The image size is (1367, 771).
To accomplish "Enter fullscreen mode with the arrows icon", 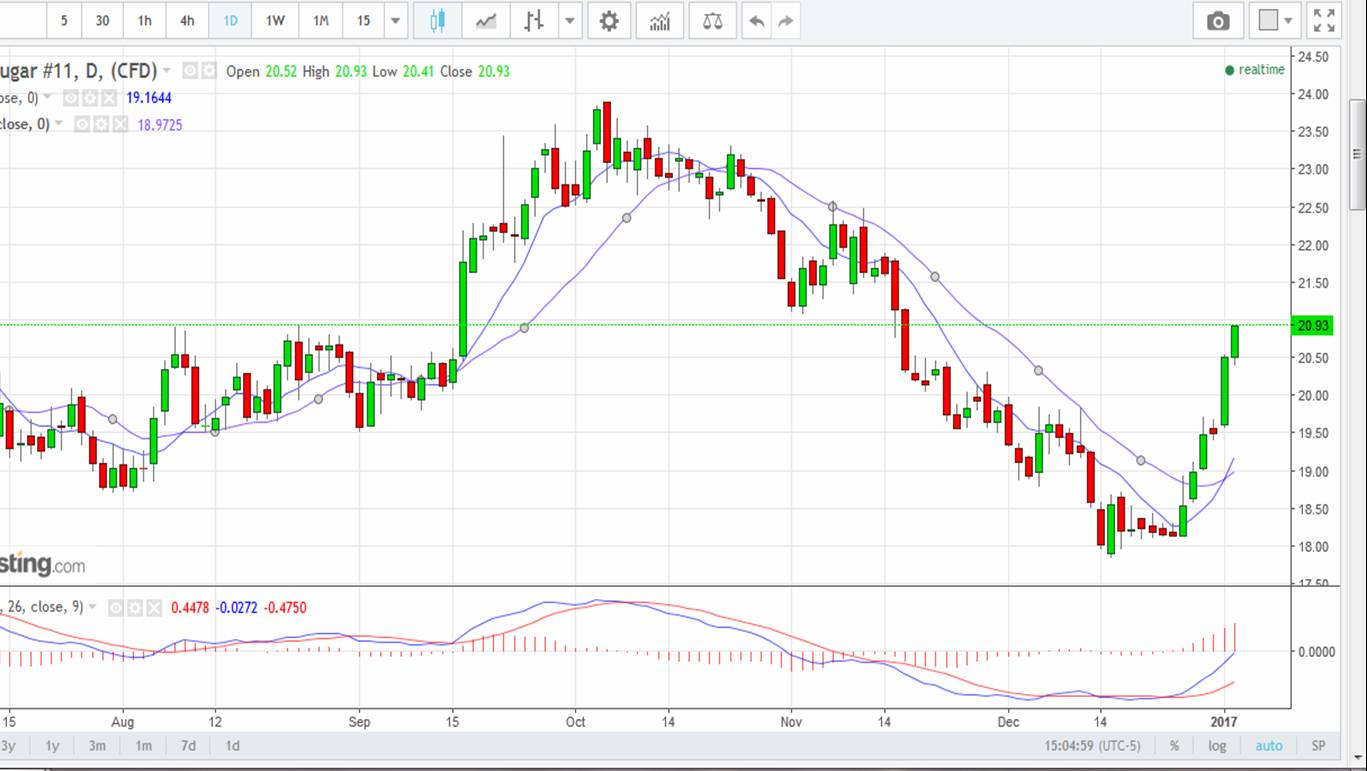I will point(1323,21).
